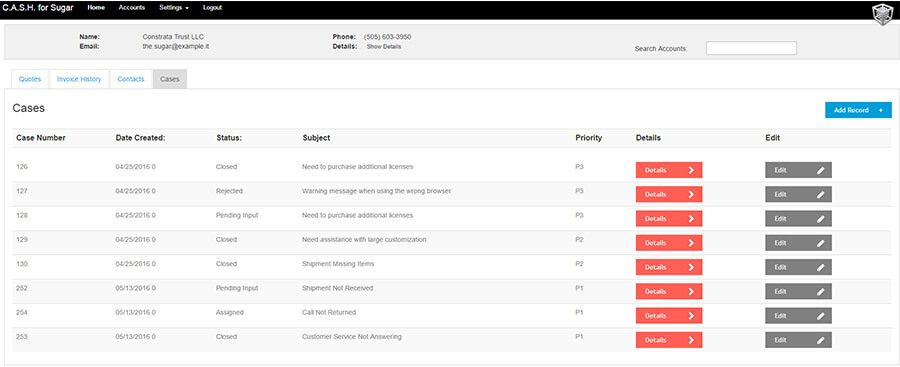Open the Contacts tab
900x367 pixels.
click(x=131, y=79)
